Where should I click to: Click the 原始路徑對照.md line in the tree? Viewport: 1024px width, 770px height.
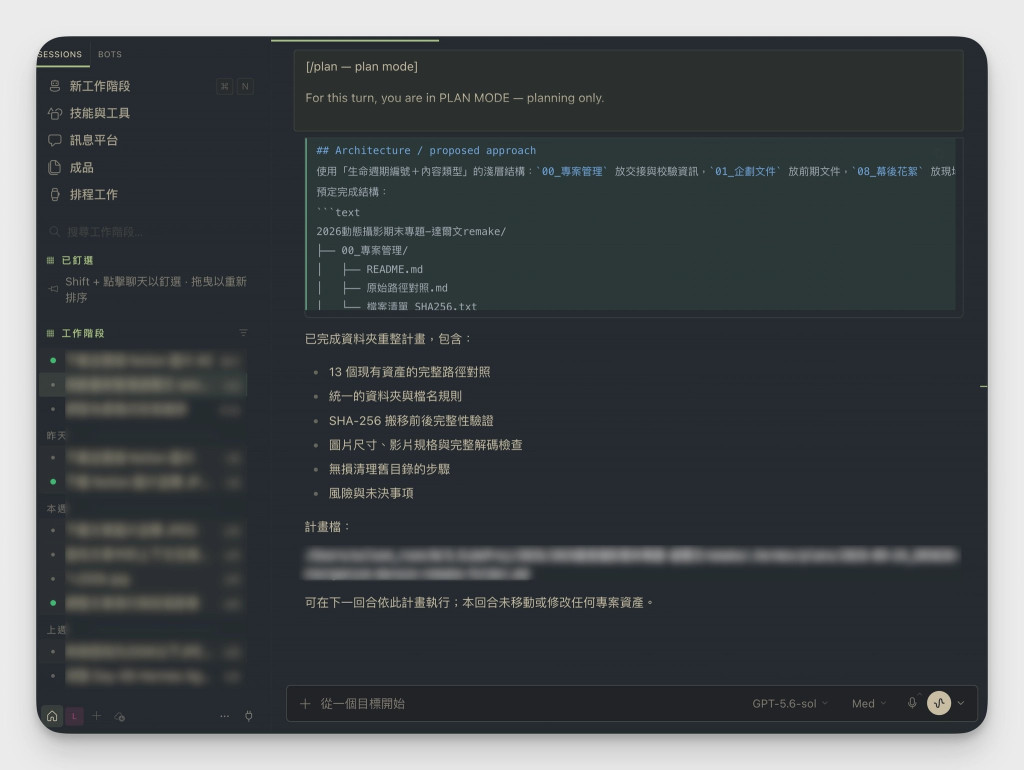[x=407, y=288]
